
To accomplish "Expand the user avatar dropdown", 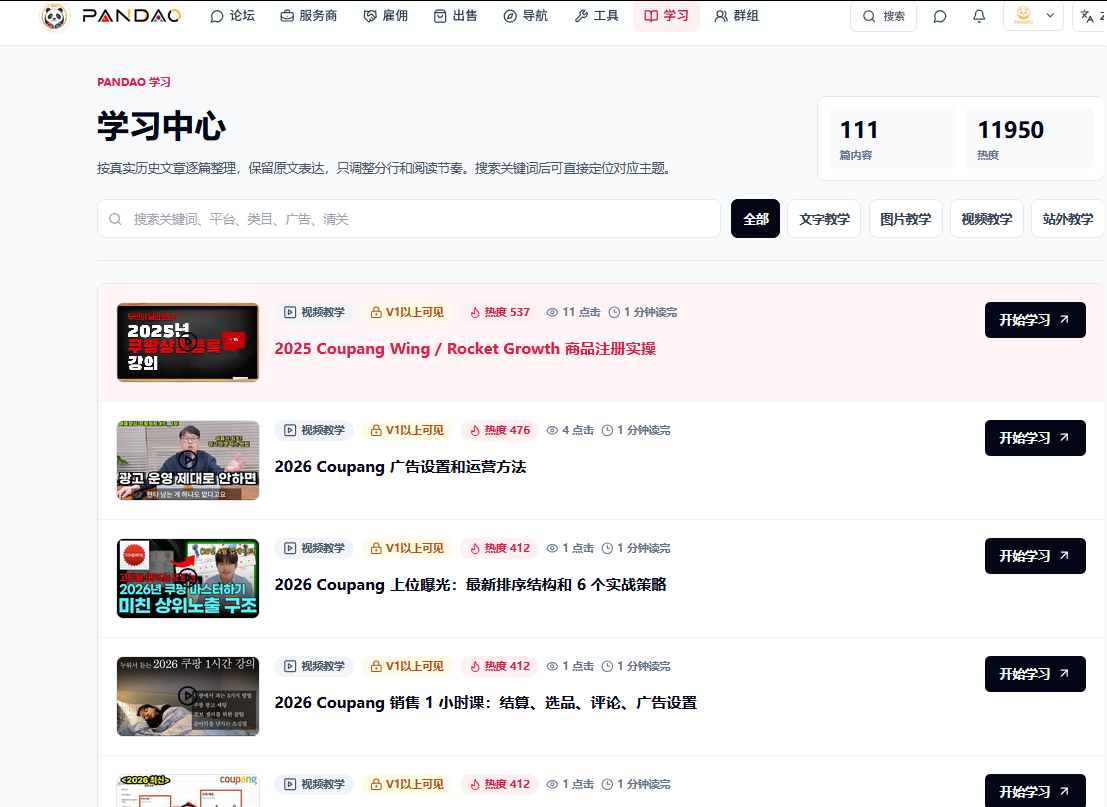I will tap(1033, 16).
